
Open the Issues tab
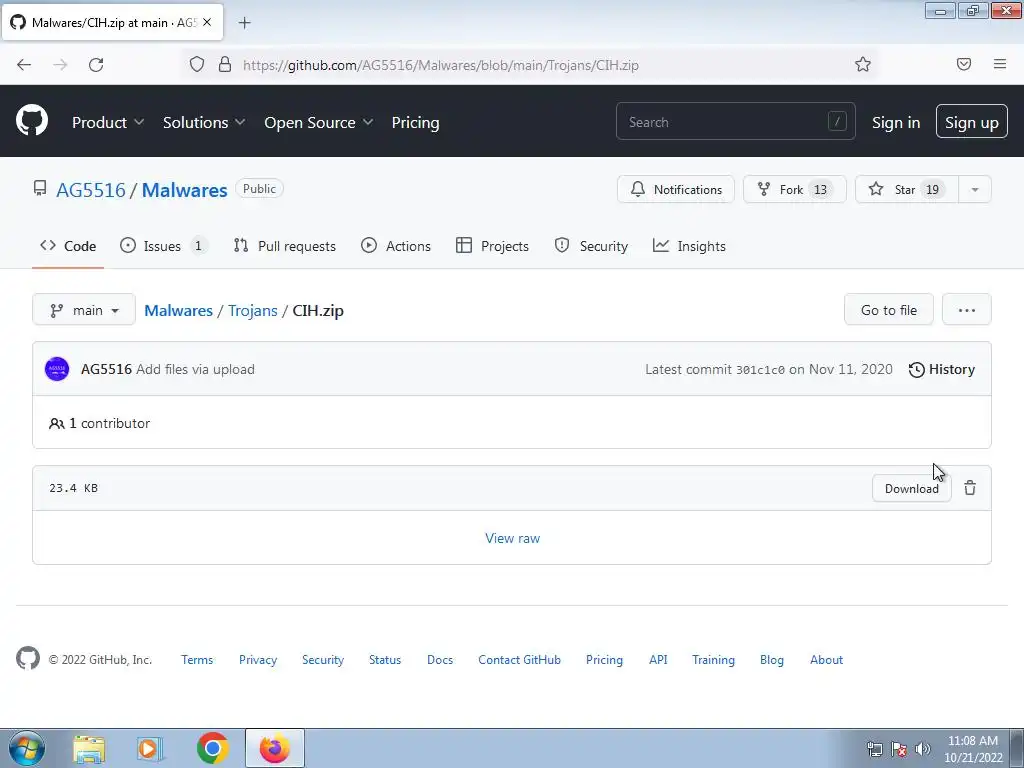163,246
